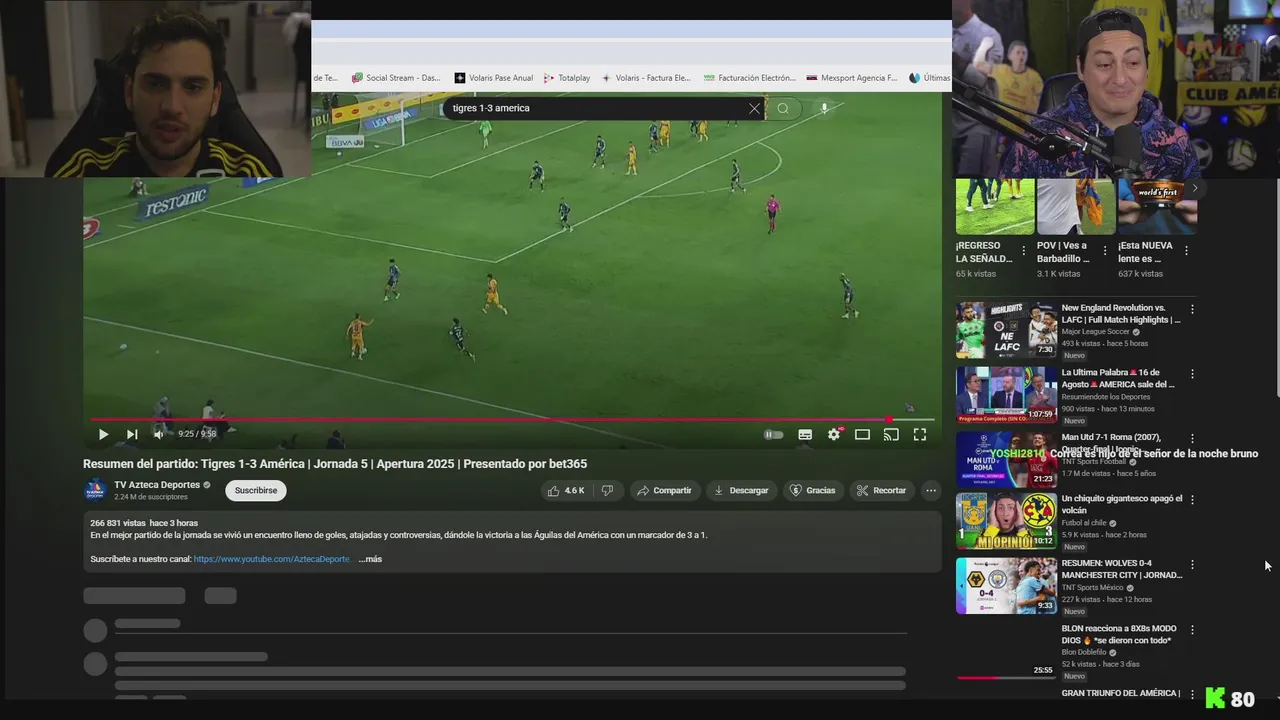1280x720 pixels.
Task: Like the video with thumbs up
Action: pos(565,490)
